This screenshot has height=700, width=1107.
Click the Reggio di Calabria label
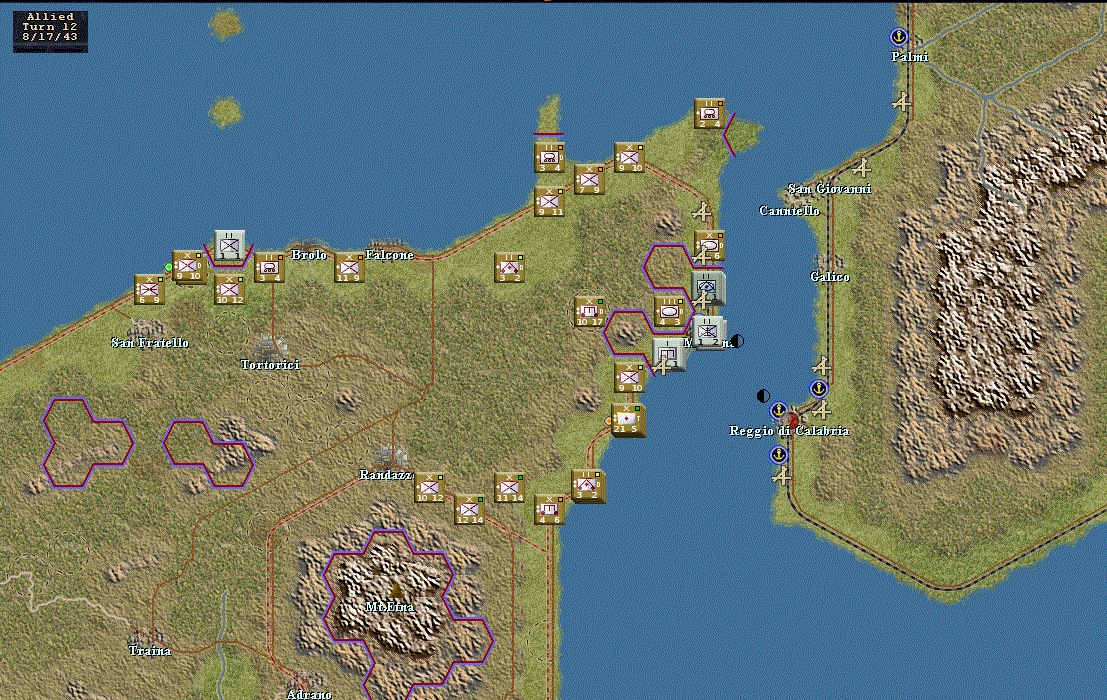tap(789, 431)
